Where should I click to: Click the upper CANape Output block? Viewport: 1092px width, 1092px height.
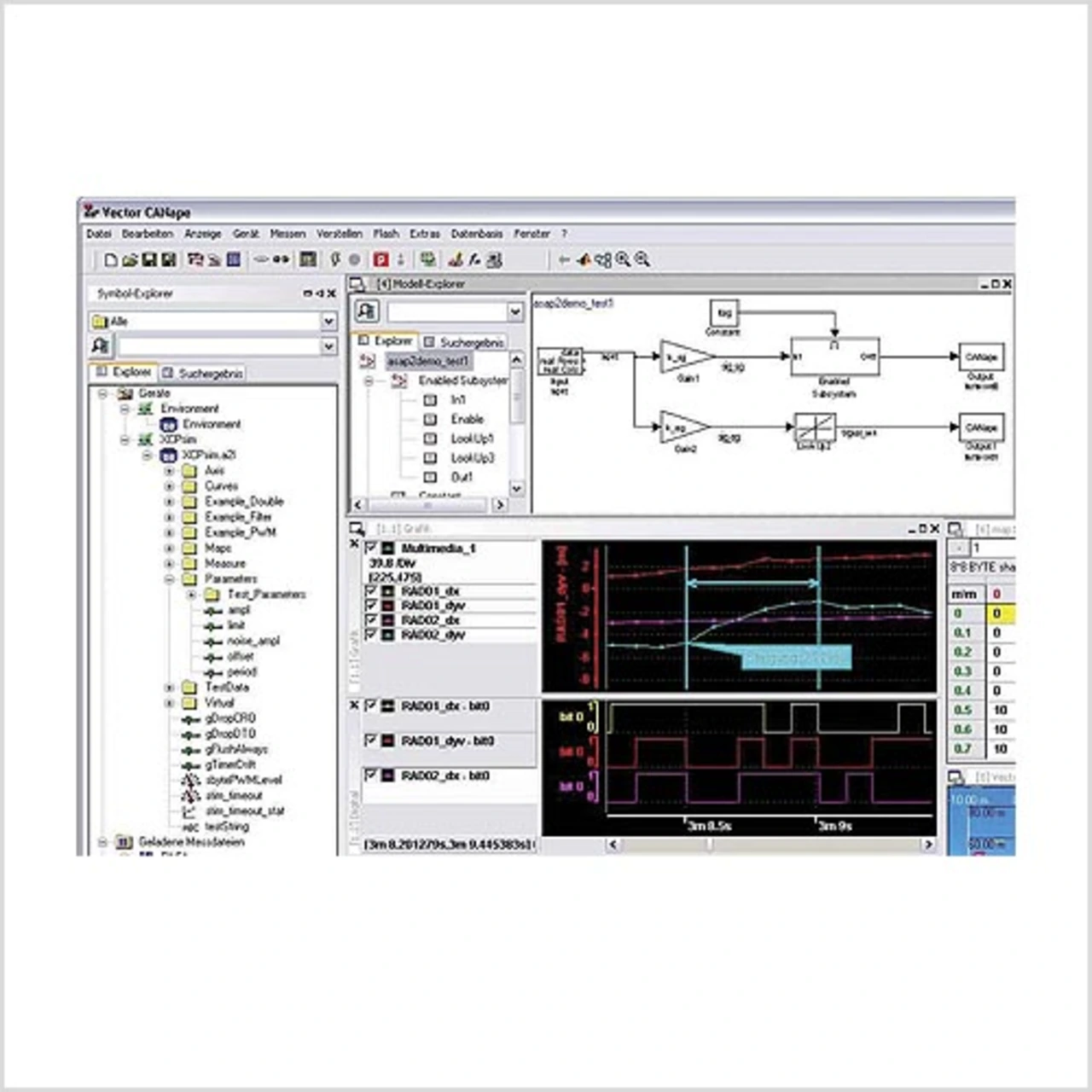point(981,357)
